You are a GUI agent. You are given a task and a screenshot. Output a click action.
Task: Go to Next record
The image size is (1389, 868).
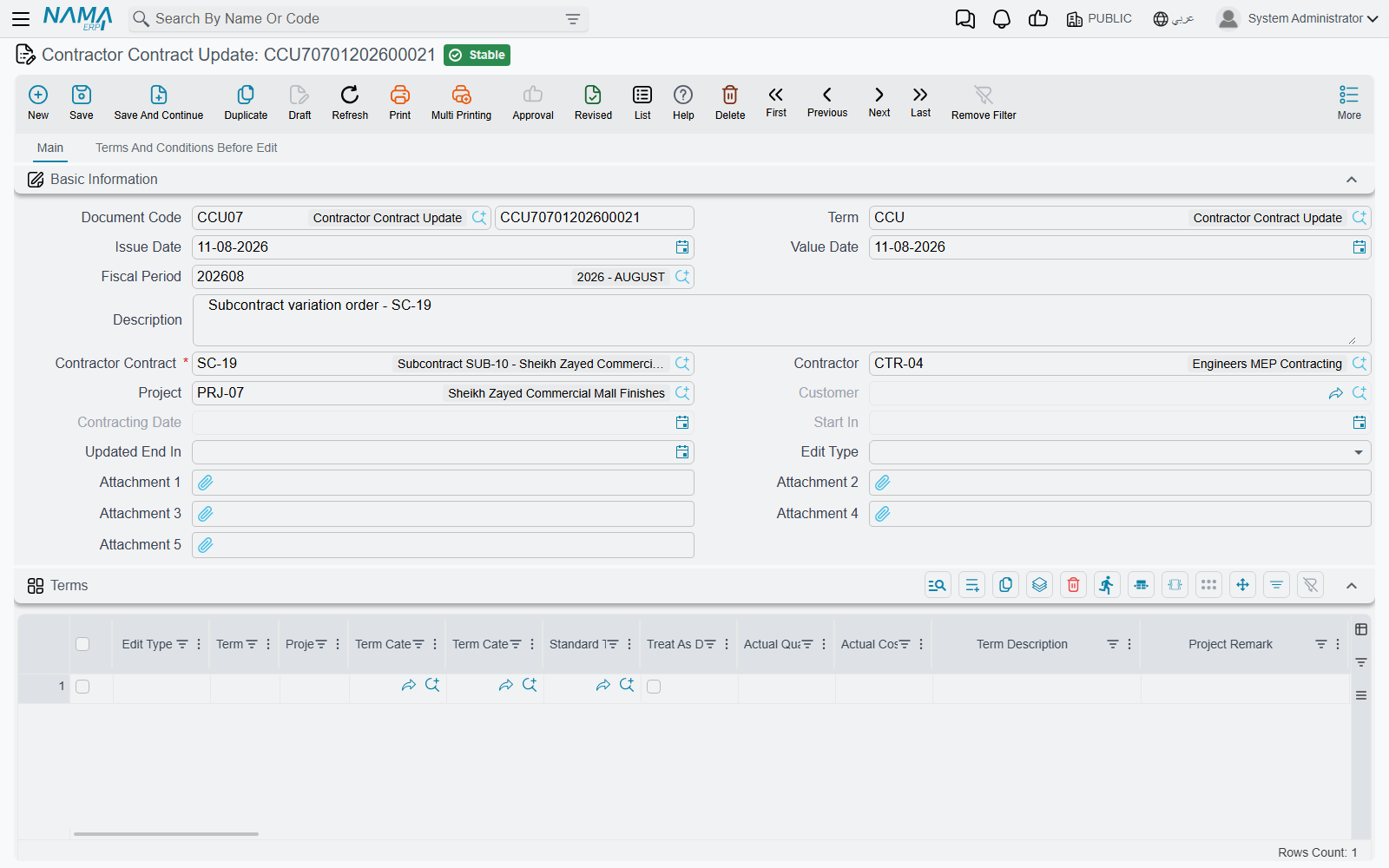click(x=879, y=102)
